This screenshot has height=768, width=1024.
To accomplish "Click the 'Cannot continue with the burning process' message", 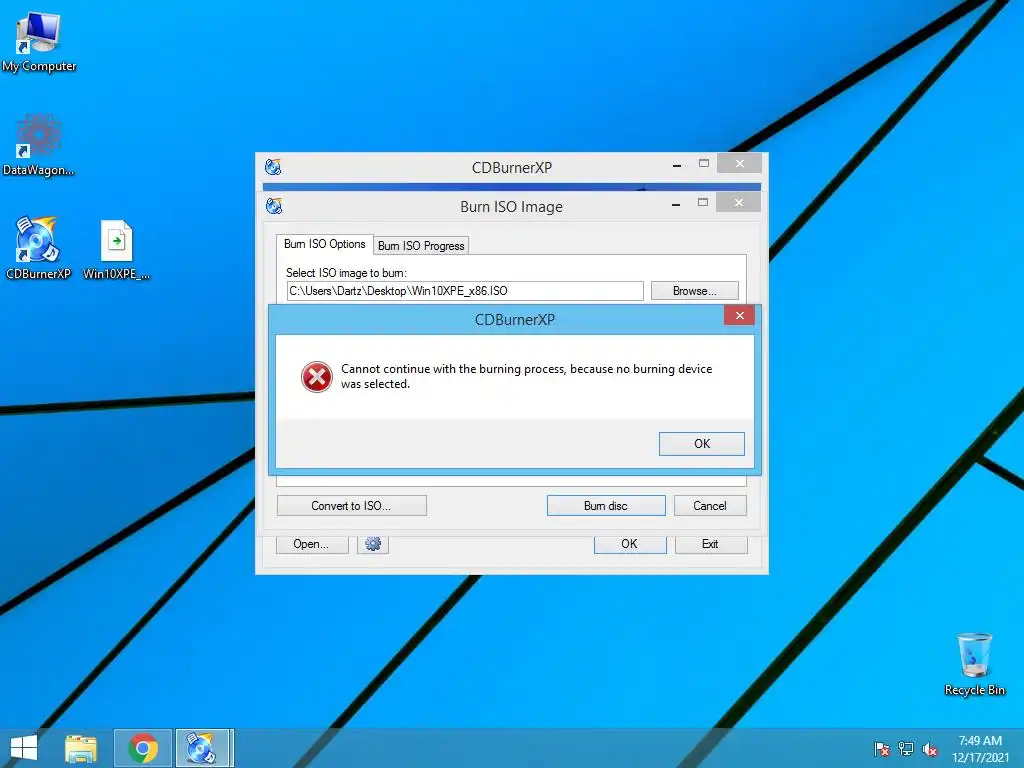I will pos(526,376).
